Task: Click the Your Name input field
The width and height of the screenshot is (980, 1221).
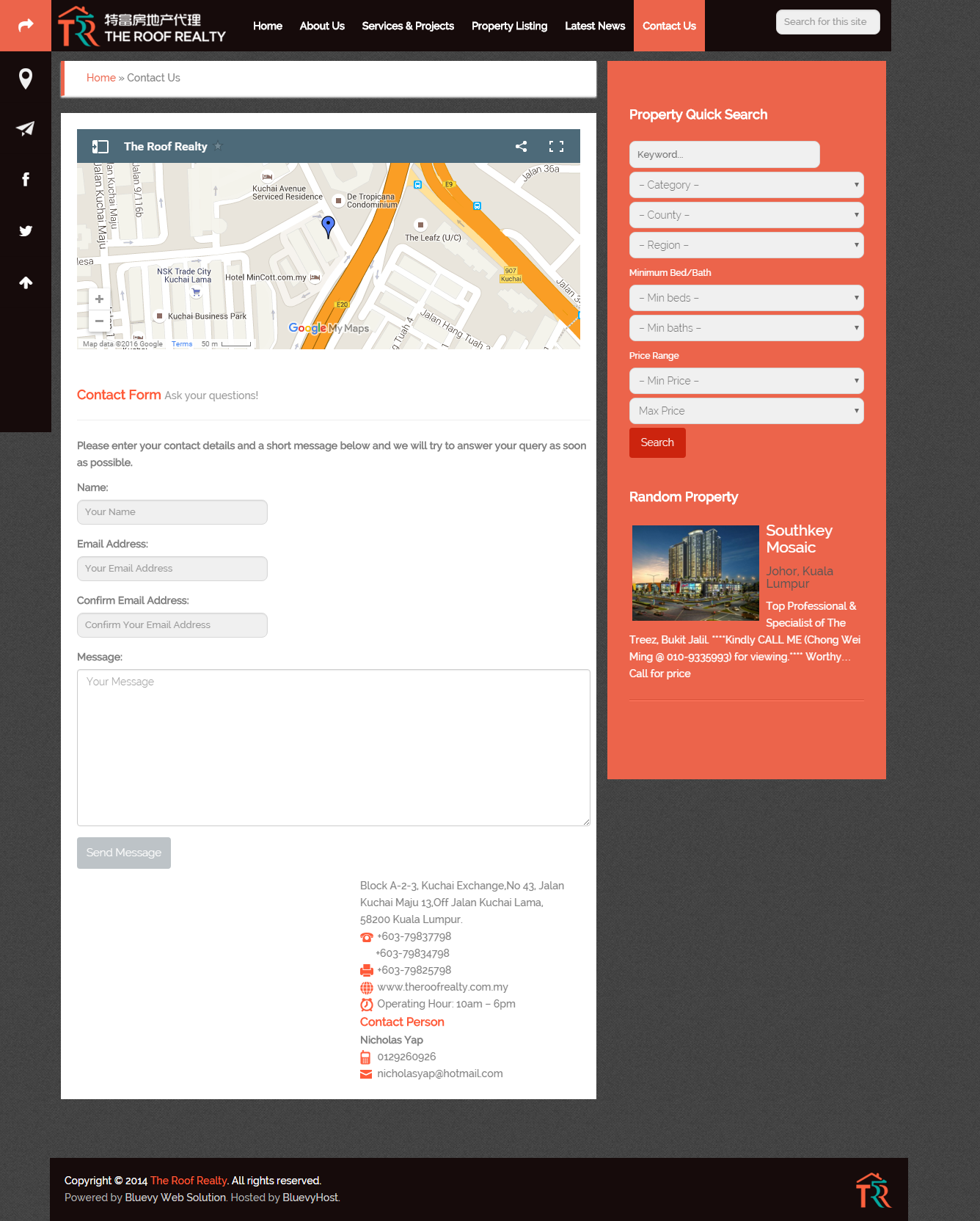Action: (x=172, y=512)
